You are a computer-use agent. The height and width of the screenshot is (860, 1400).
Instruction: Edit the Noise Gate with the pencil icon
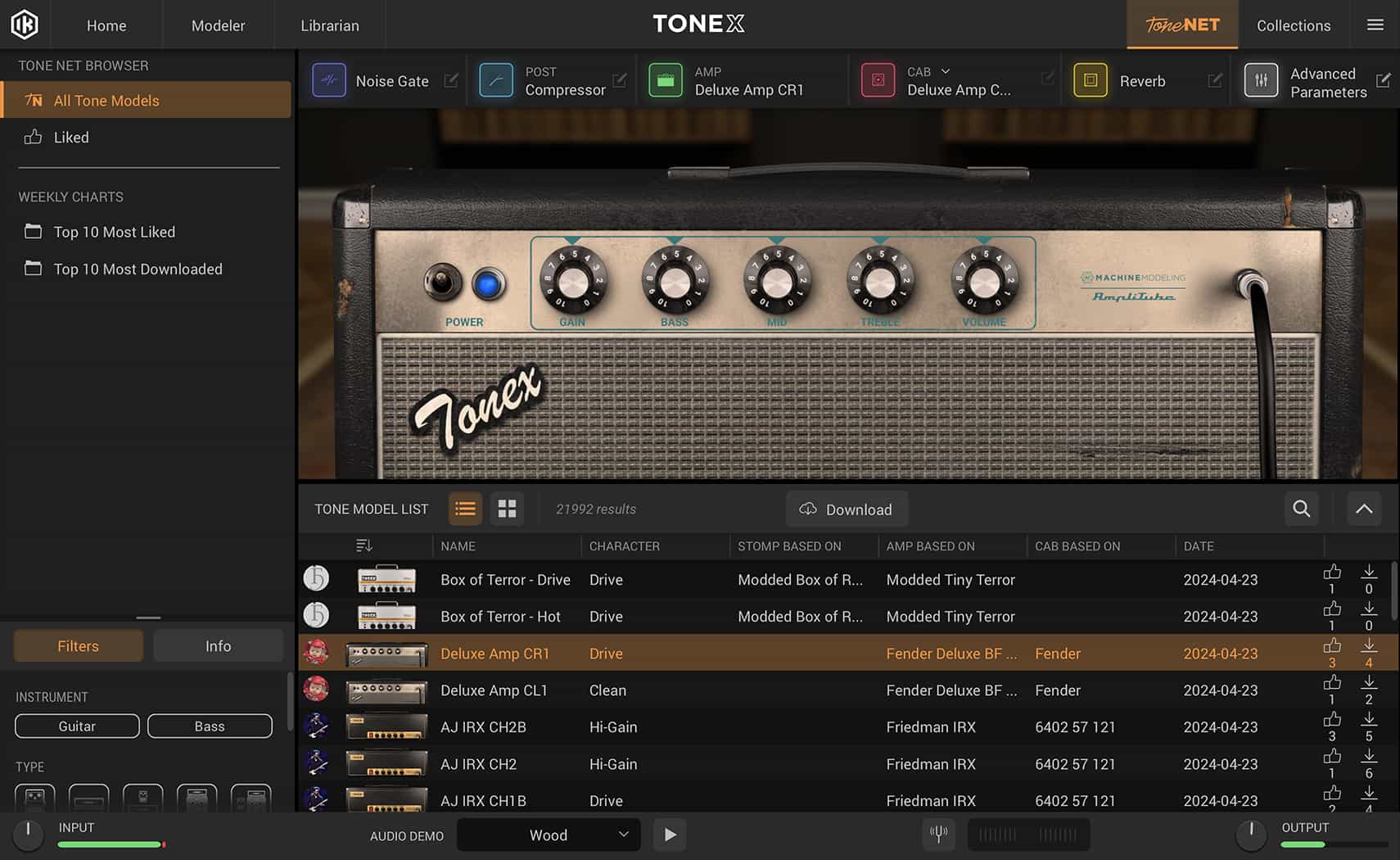coord(451,80)
